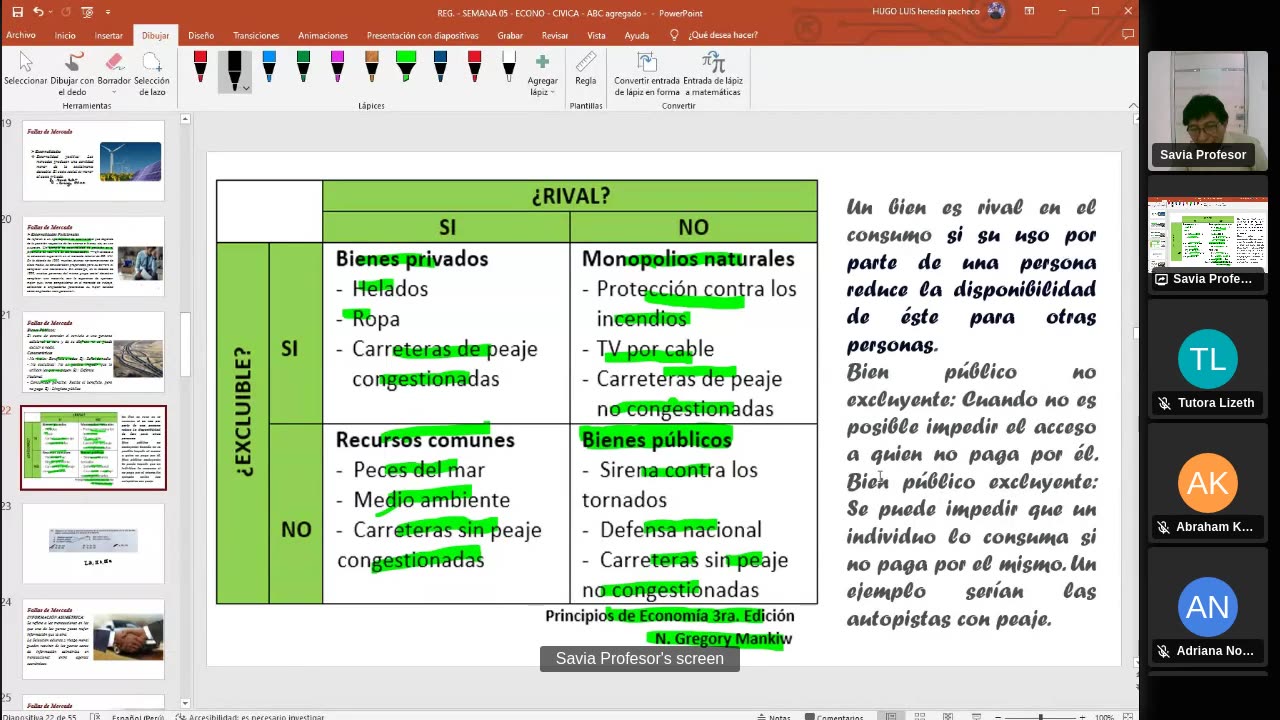Choose the dark green pen
Viewport: 1280px width, 720px height.
coord(303,67)
